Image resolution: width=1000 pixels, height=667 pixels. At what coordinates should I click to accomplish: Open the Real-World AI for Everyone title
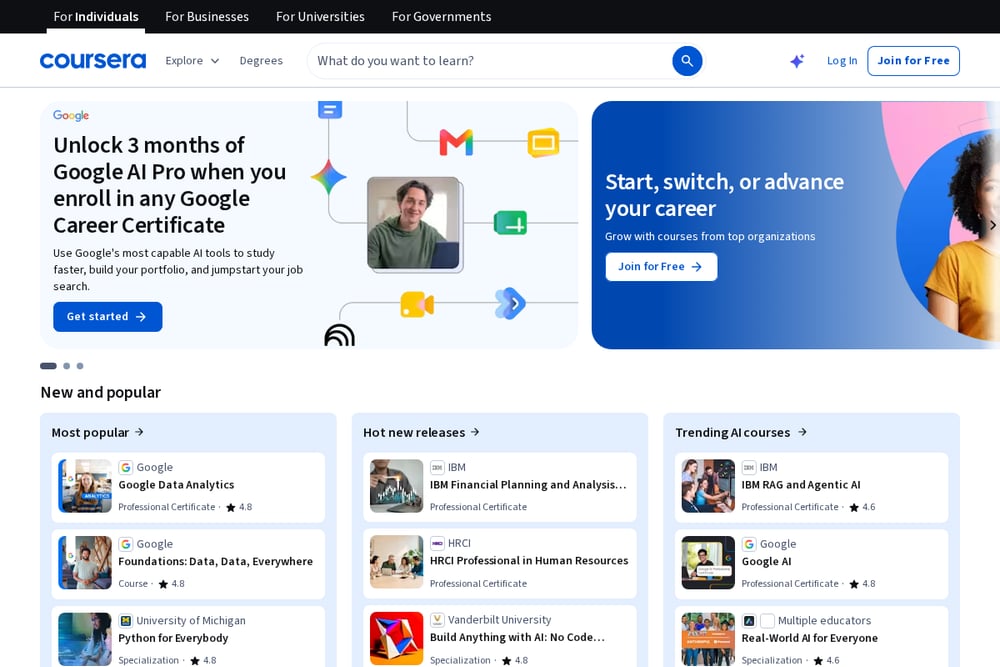pyautogui.click(x=810, y=638)
